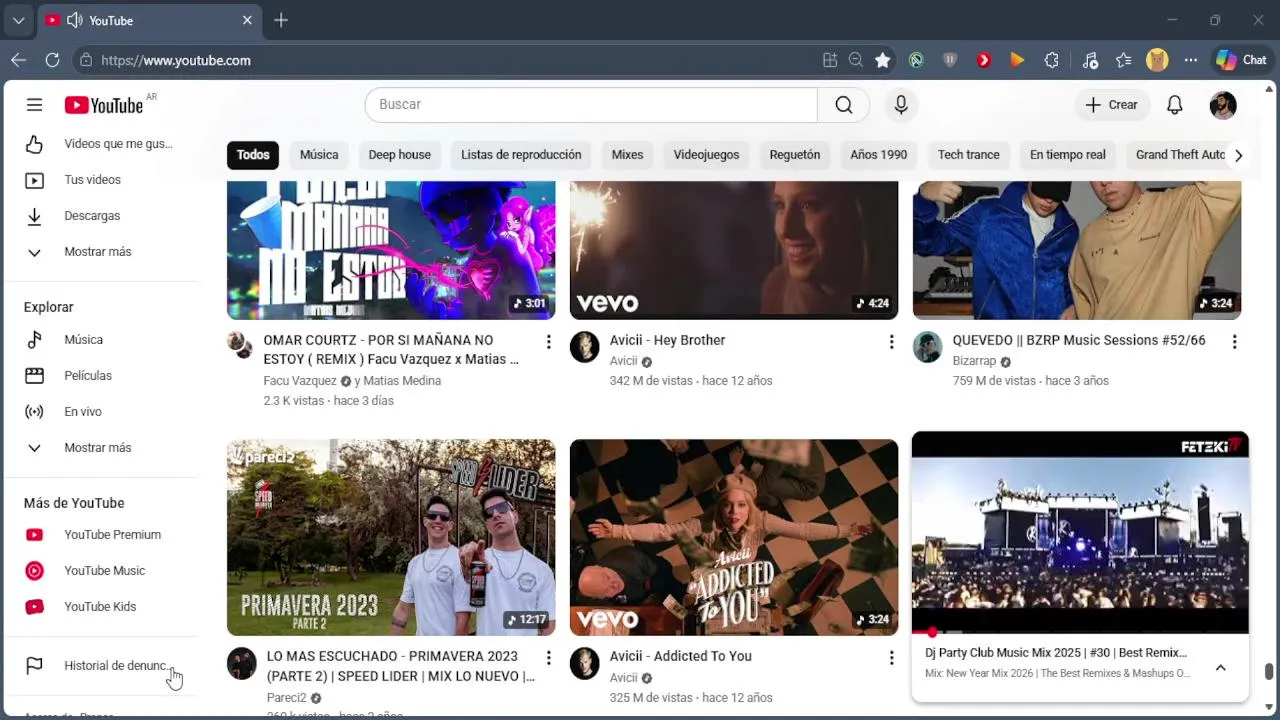Toggle muted tab speaker icon

click(74, 20)
